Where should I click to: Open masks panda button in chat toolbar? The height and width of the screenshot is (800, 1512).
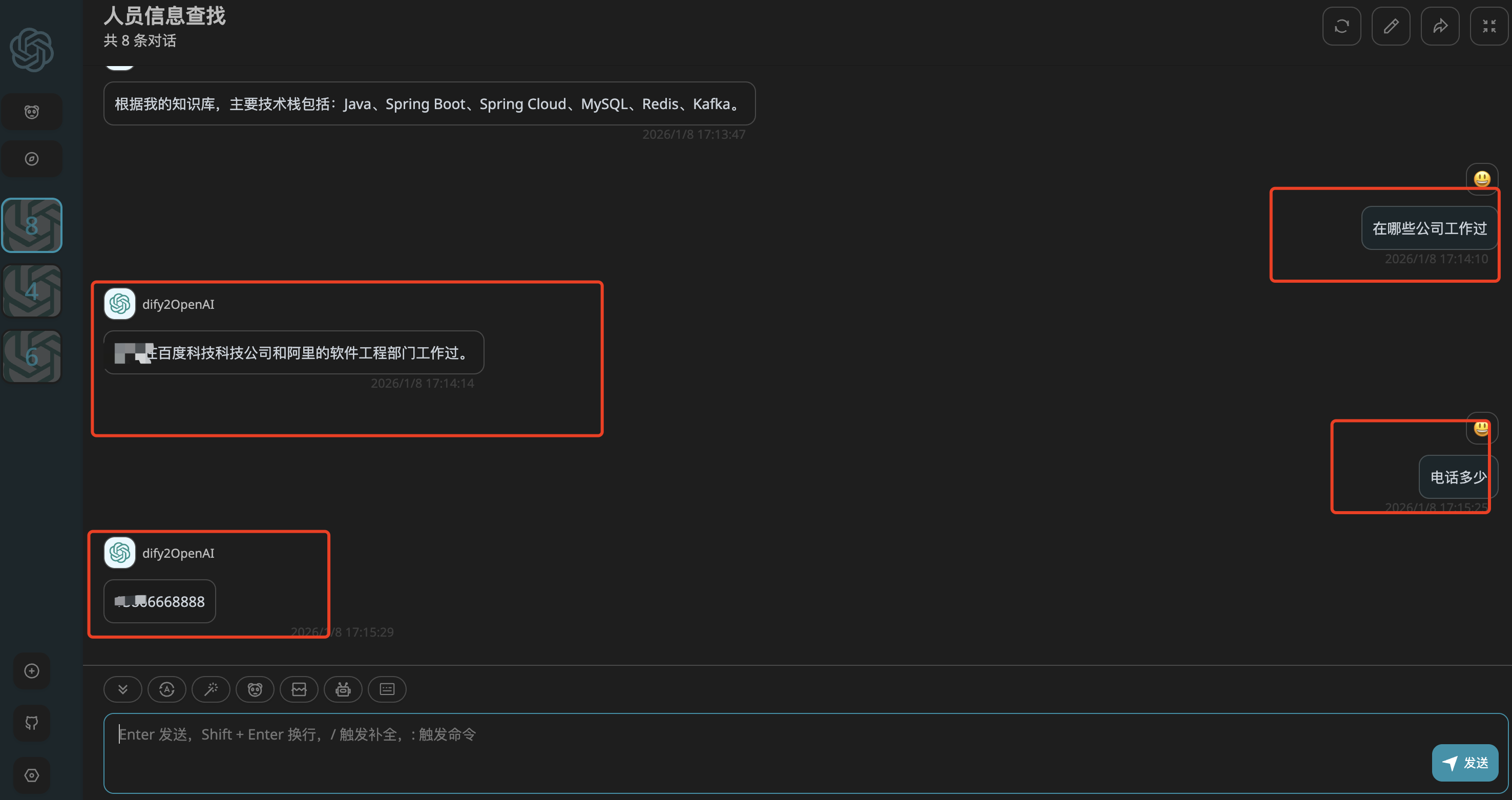coord(255,689)
